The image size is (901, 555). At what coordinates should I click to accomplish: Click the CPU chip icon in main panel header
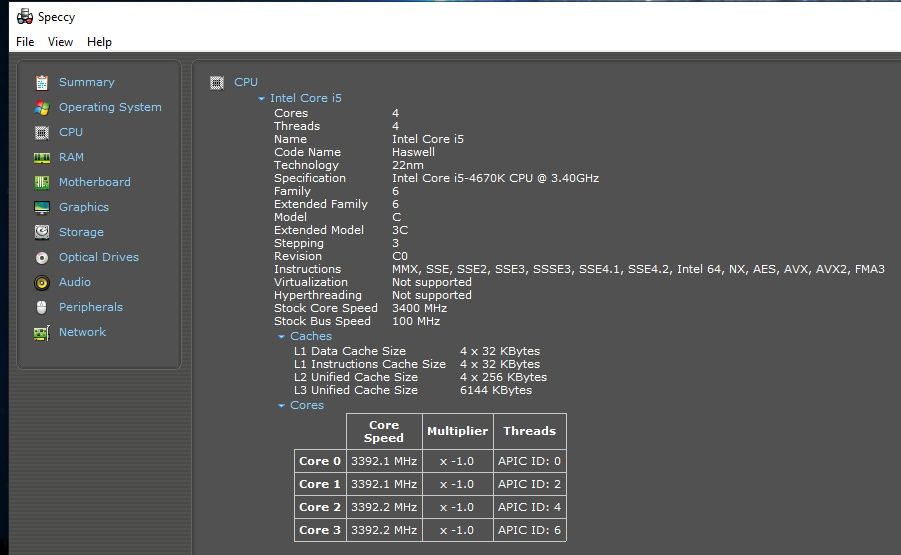tap(217, 83)
